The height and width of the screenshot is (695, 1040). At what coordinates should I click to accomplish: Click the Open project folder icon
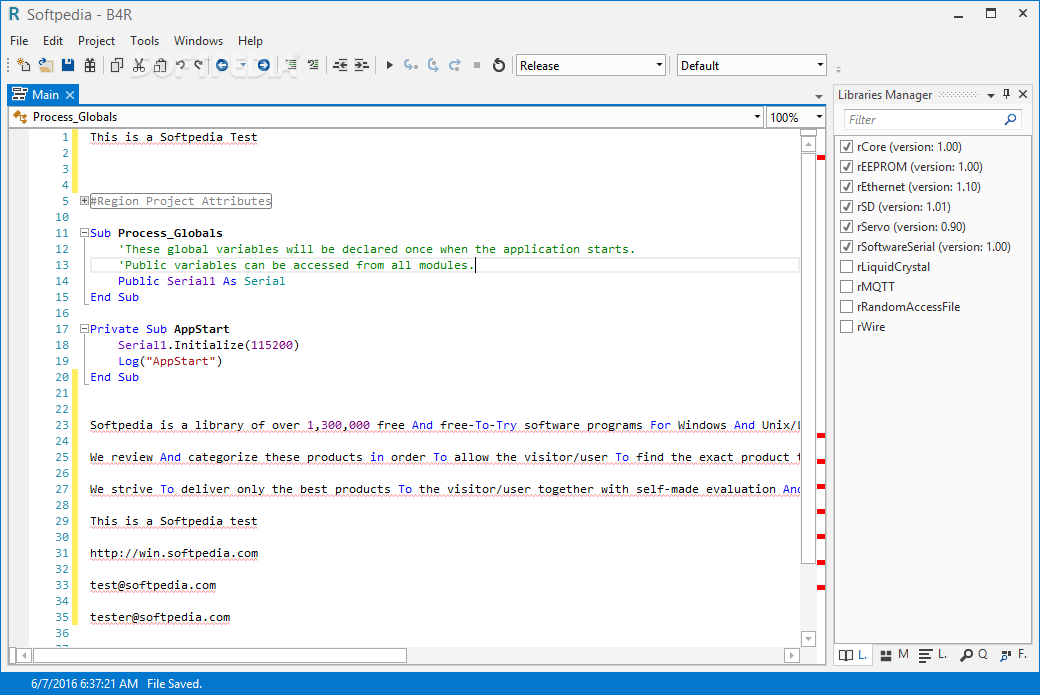46,65
